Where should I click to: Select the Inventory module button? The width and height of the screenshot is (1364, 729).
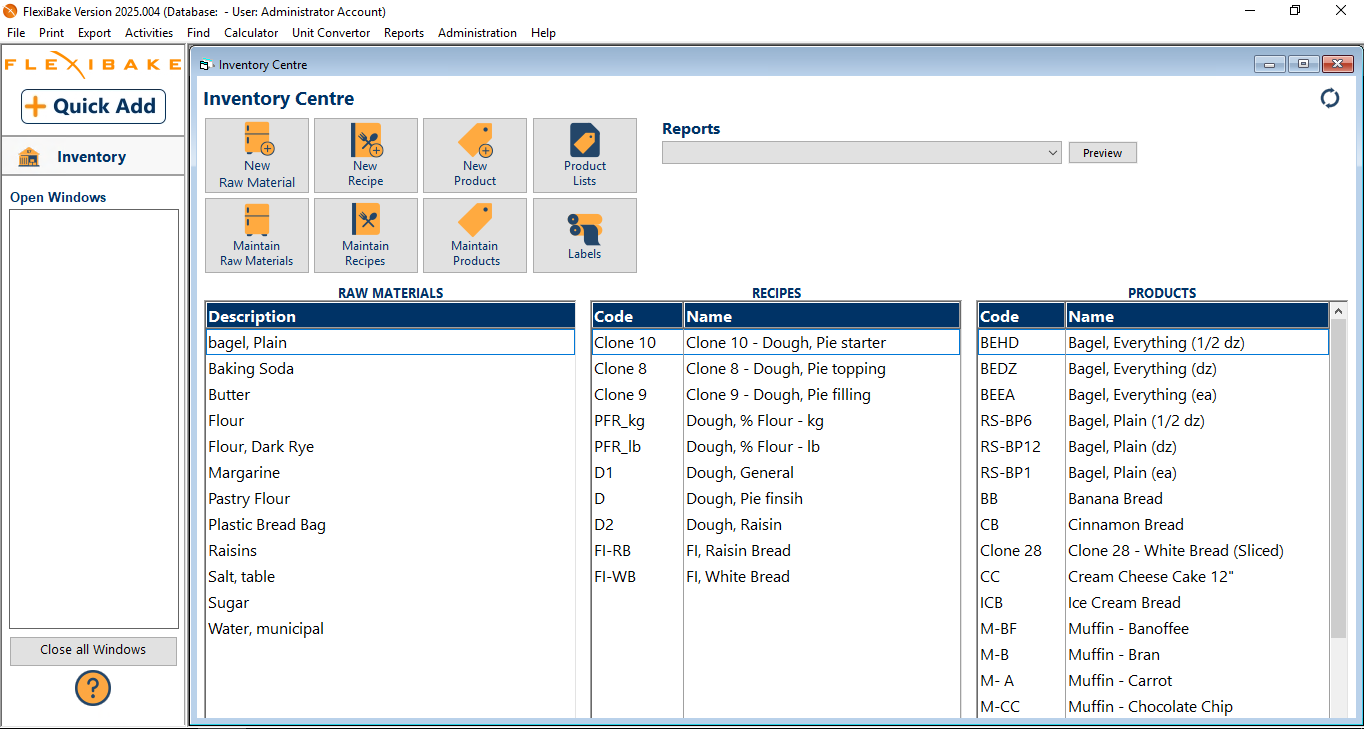click(x=93, y=157)
